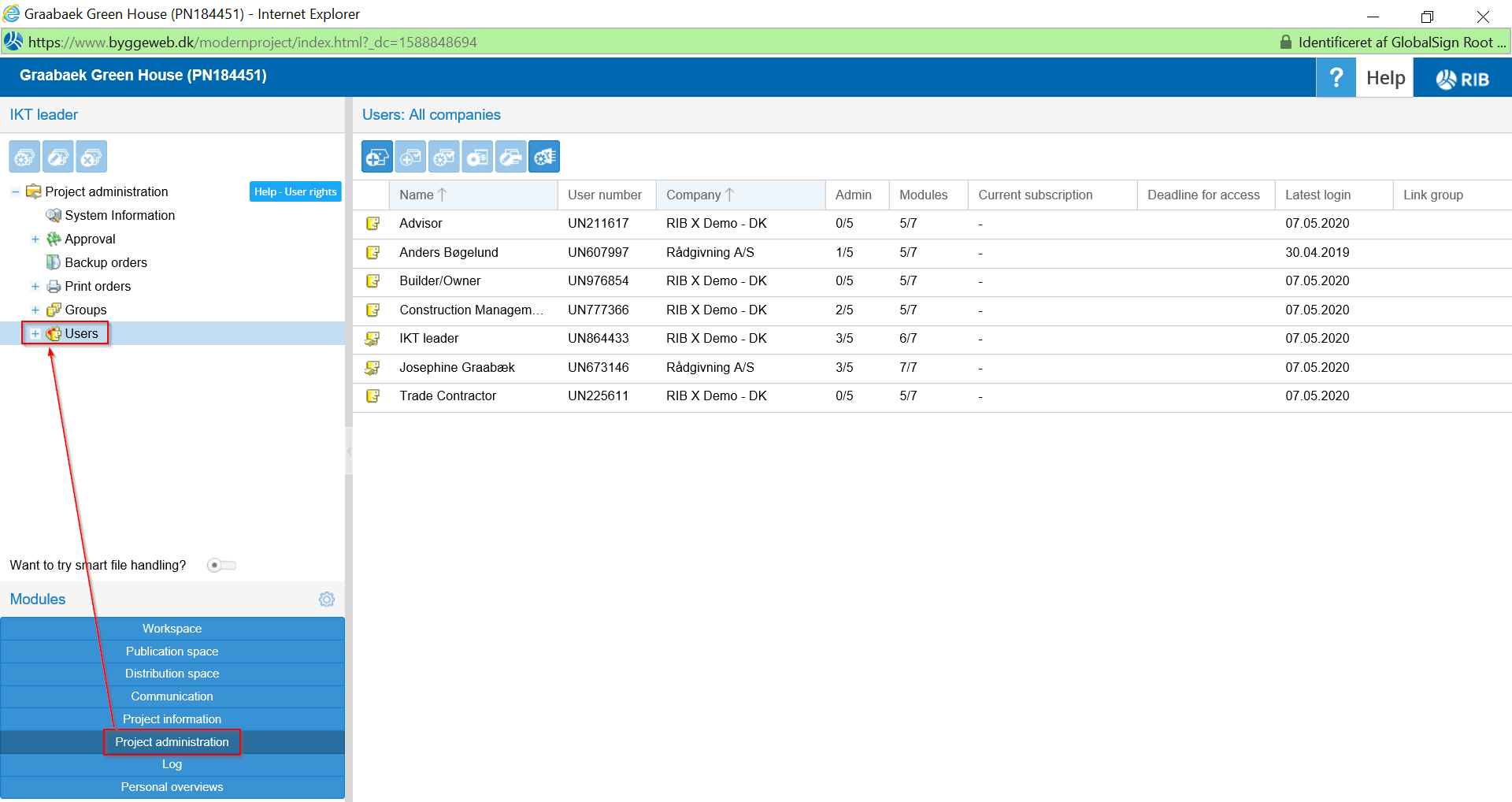Click the user icon beside Josephine Graabæk
This screenshot has height=802, width=1512.
(372, 368)
